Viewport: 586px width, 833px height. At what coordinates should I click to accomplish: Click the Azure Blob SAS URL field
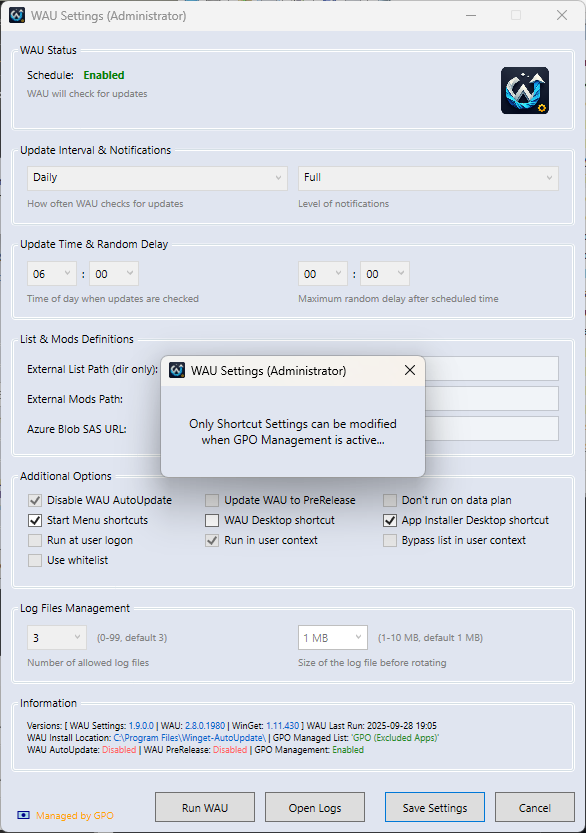click(x=491, y=428)
